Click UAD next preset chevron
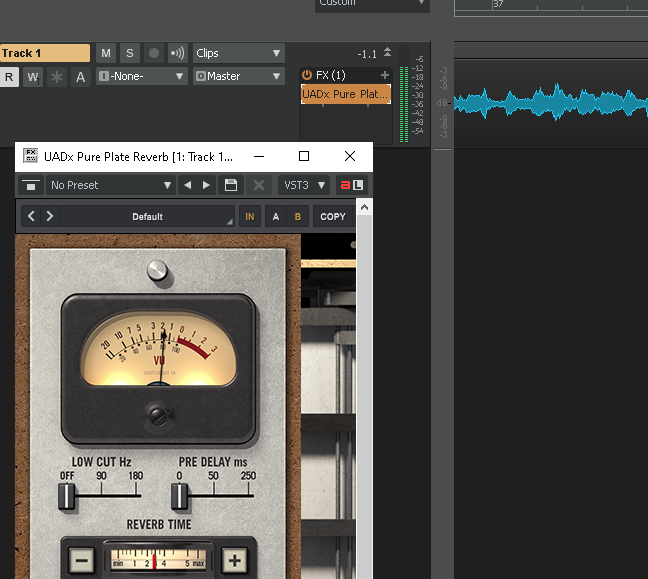The image size is (648, 579). (x=50, y=216)
